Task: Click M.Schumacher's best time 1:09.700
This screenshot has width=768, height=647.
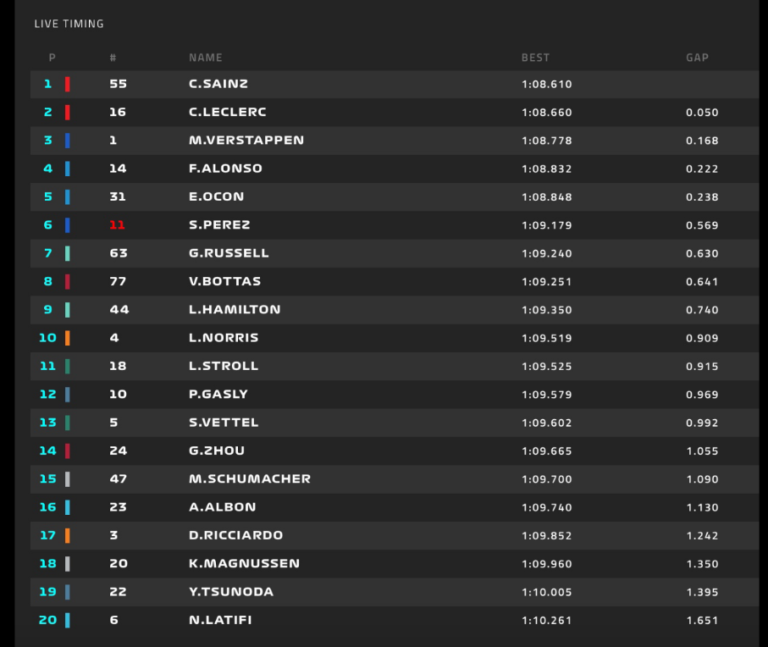Action: [x=546, y=479]
